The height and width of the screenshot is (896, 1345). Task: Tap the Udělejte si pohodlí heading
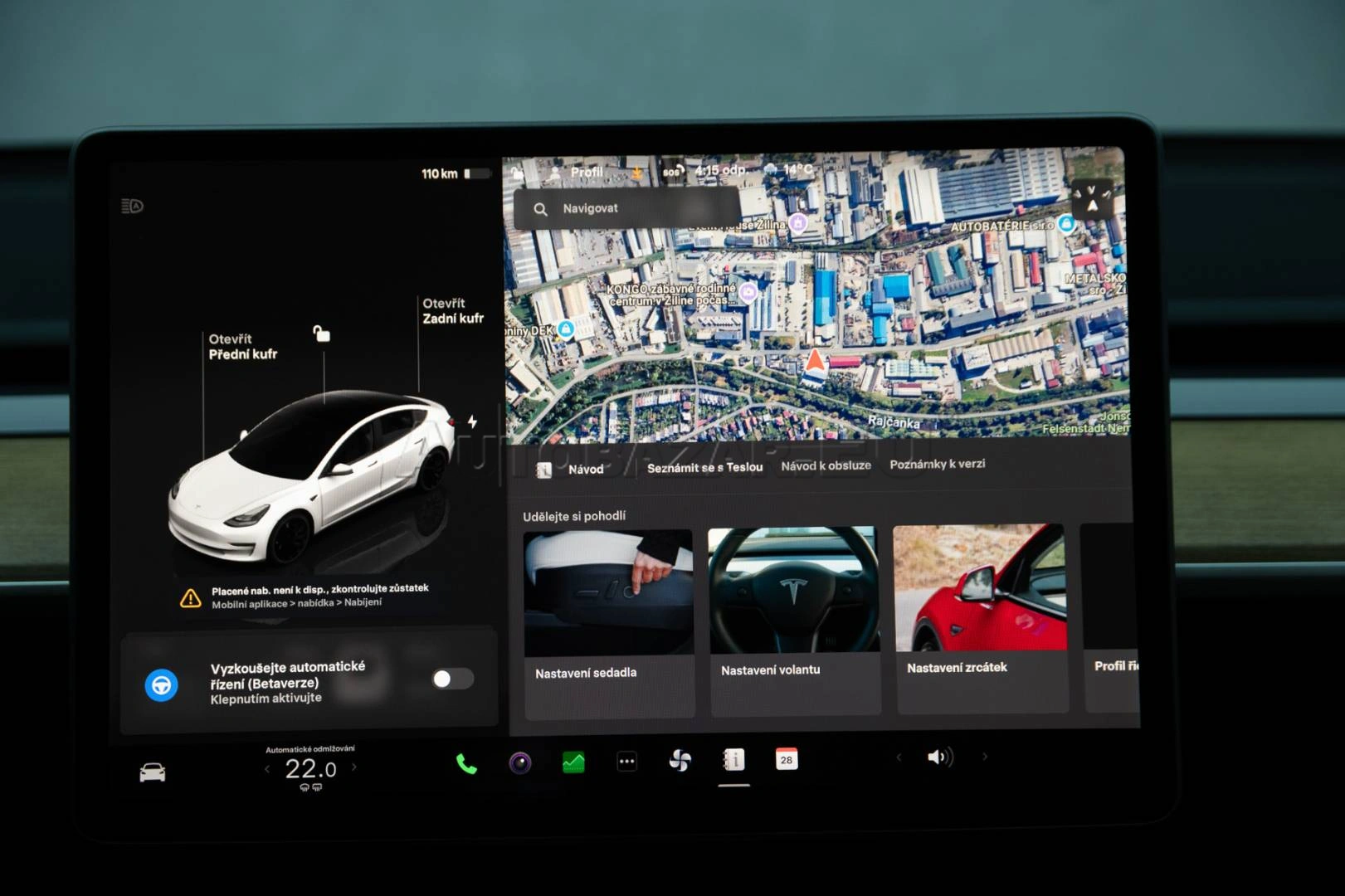574,516
